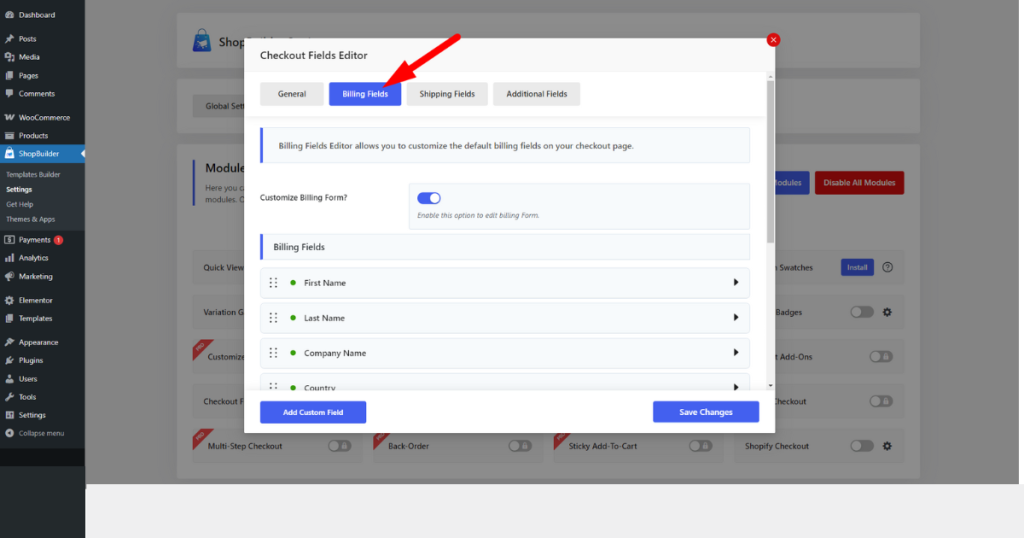This screenshot has height=538, width=1024.
Task: Open the Tools wrench icon
Action: pos(9,397)
